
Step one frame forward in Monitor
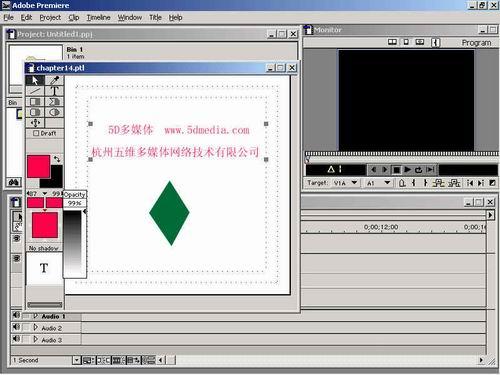pos(385,170)
